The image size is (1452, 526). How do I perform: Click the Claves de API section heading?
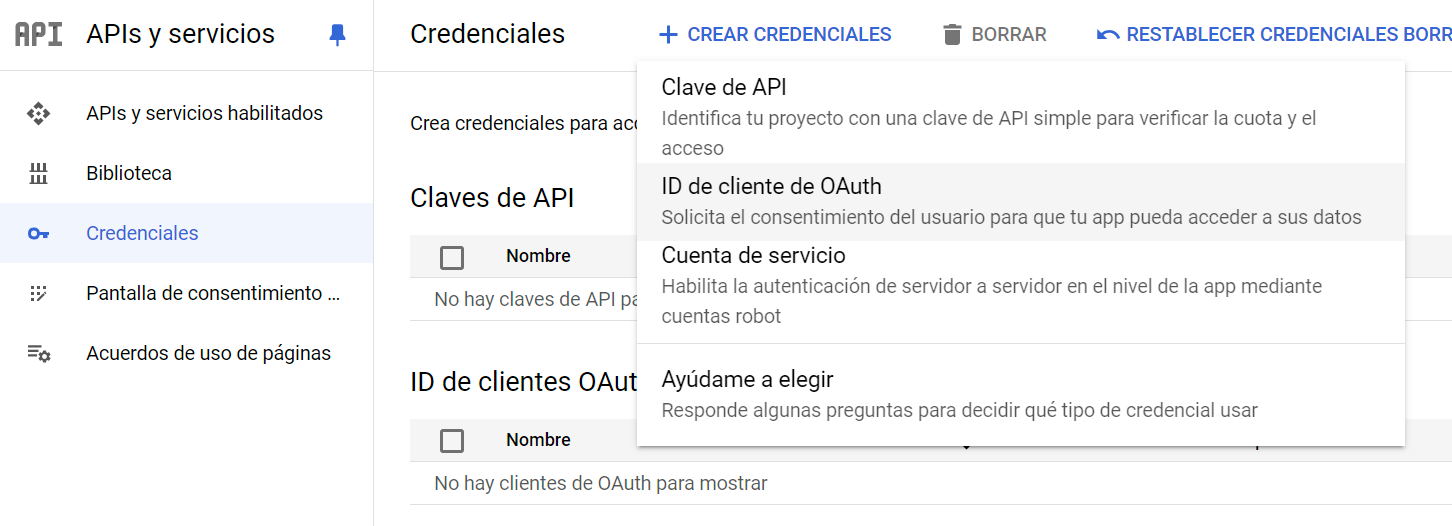(492, 198)
